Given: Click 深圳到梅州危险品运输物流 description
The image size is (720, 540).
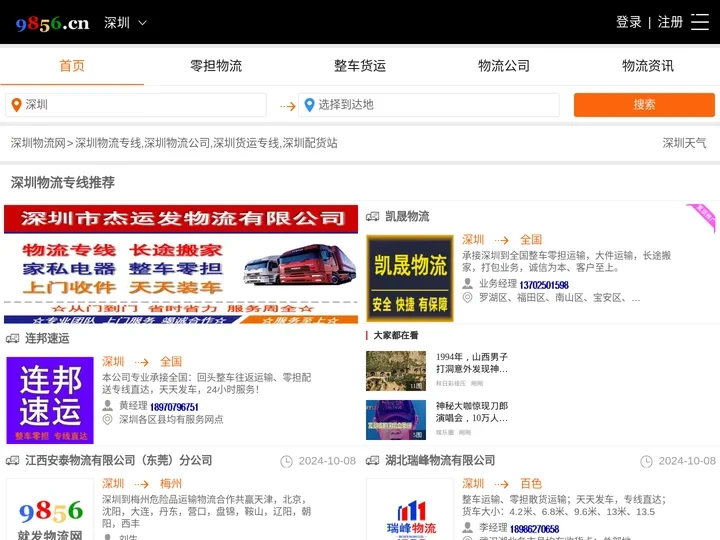Looking at the screenshot, I should [x=207, y=511].
